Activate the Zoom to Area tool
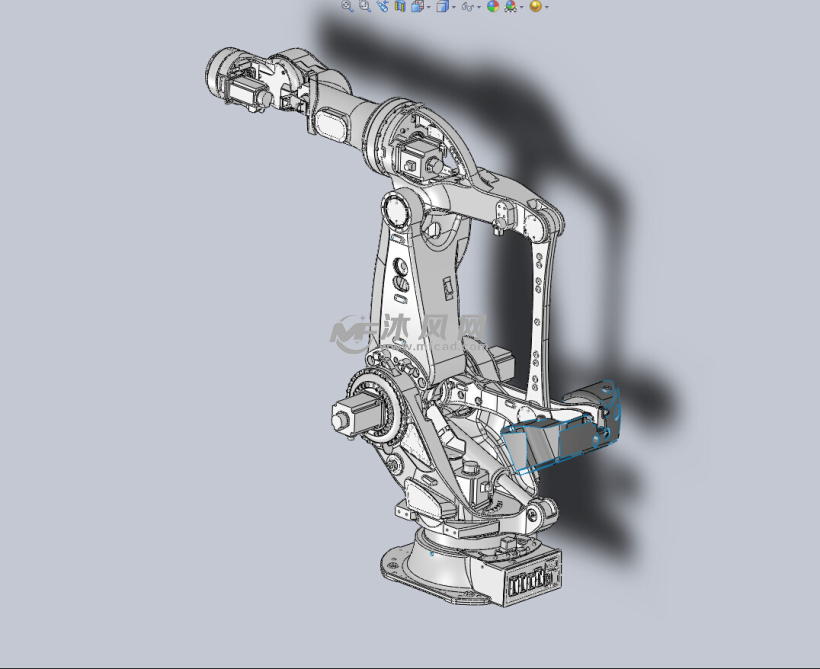 point(364,8)
